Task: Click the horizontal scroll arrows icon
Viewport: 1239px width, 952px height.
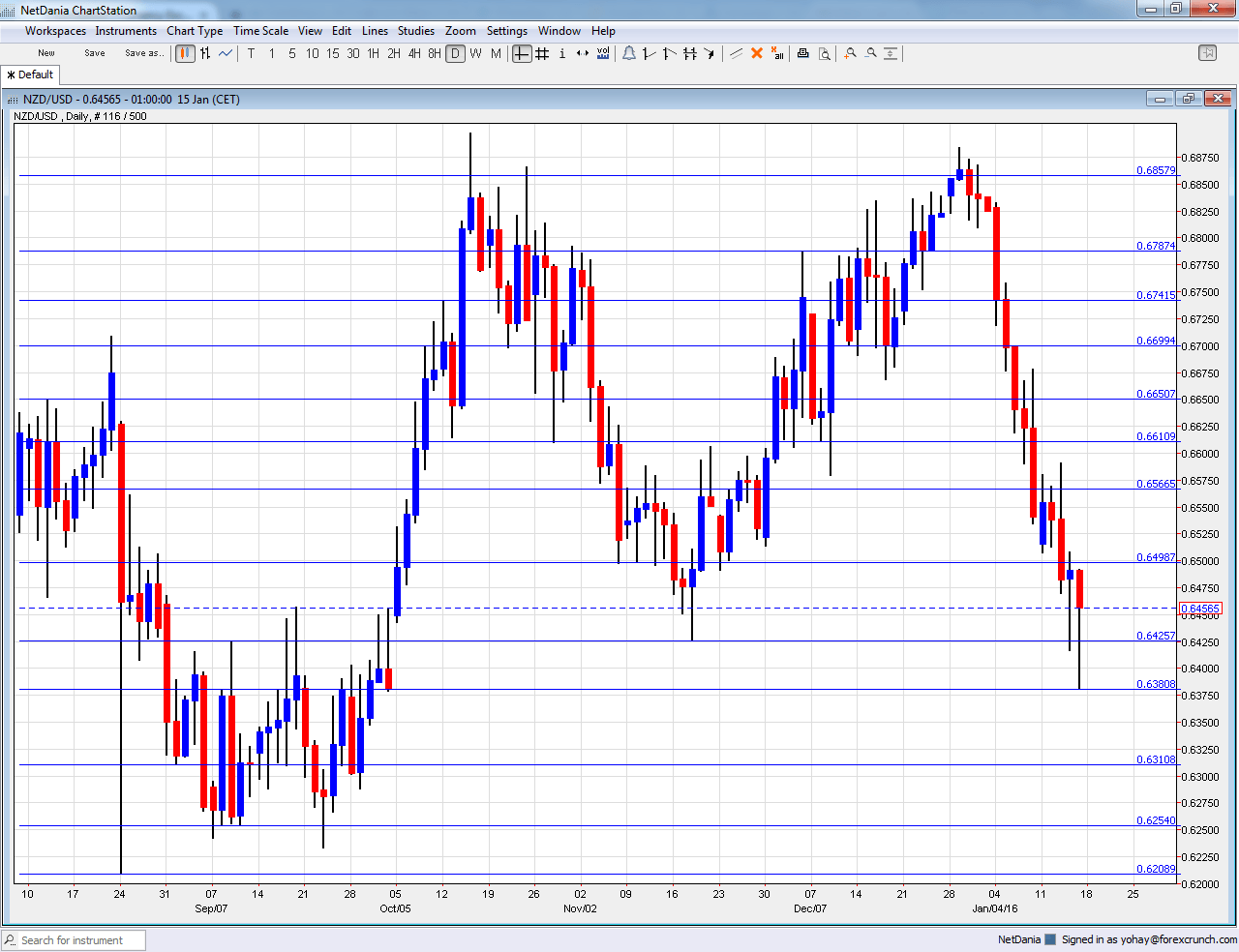Action: point(583,53)
